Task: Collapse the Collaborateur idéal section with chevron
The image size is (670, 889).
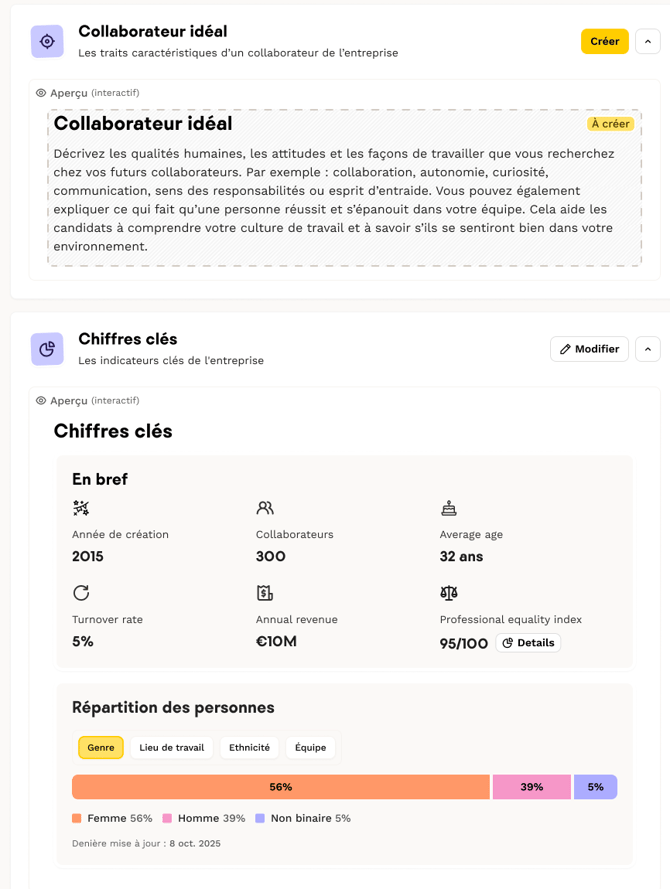Action: point(648,41)
